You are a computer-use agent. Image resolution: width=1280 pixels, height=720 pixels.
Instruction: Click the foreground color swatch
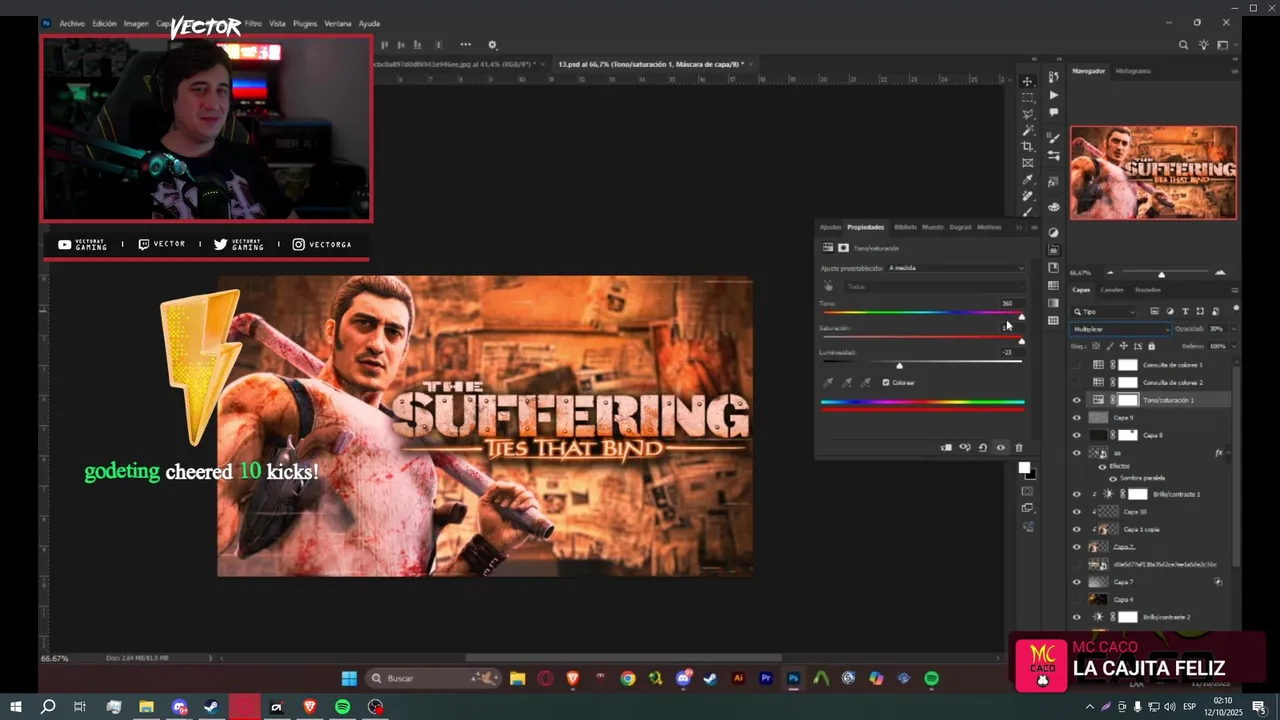tap(1024, 467)
